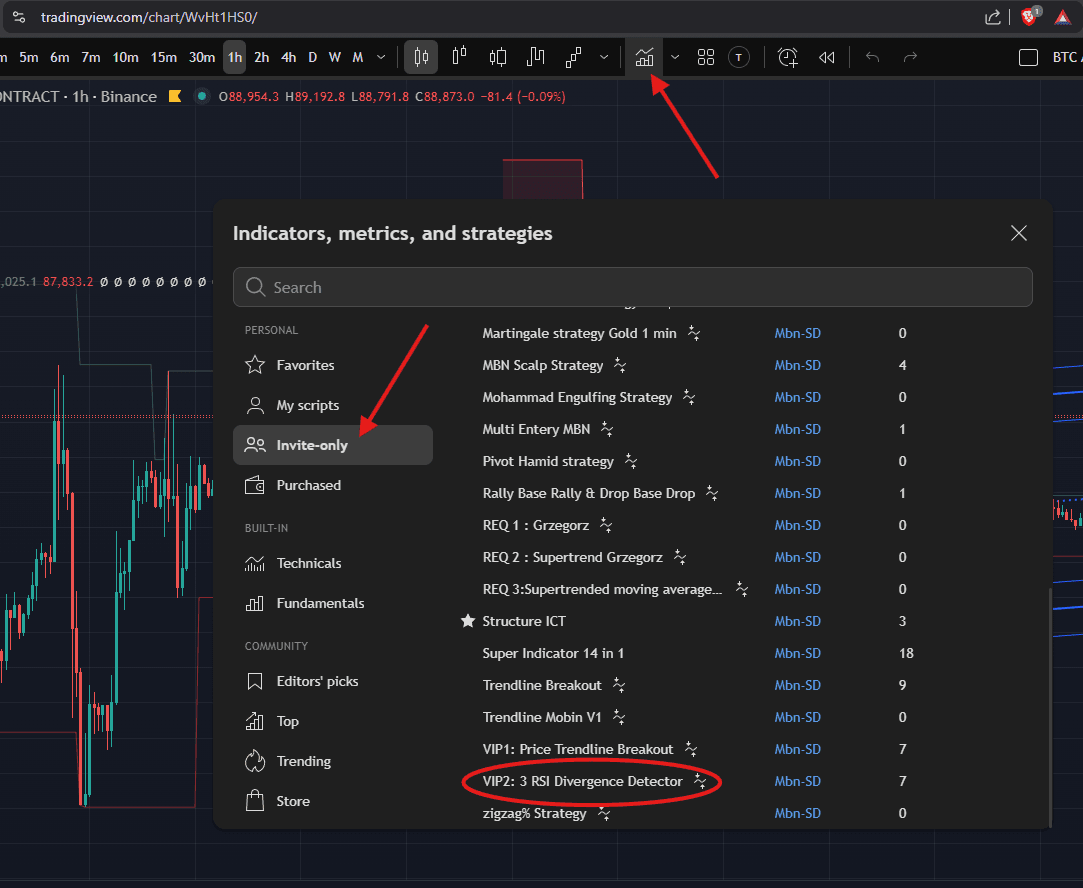Switch to the W weekly timeframe
Screen dimensions: 1083x888
[335, 57]
